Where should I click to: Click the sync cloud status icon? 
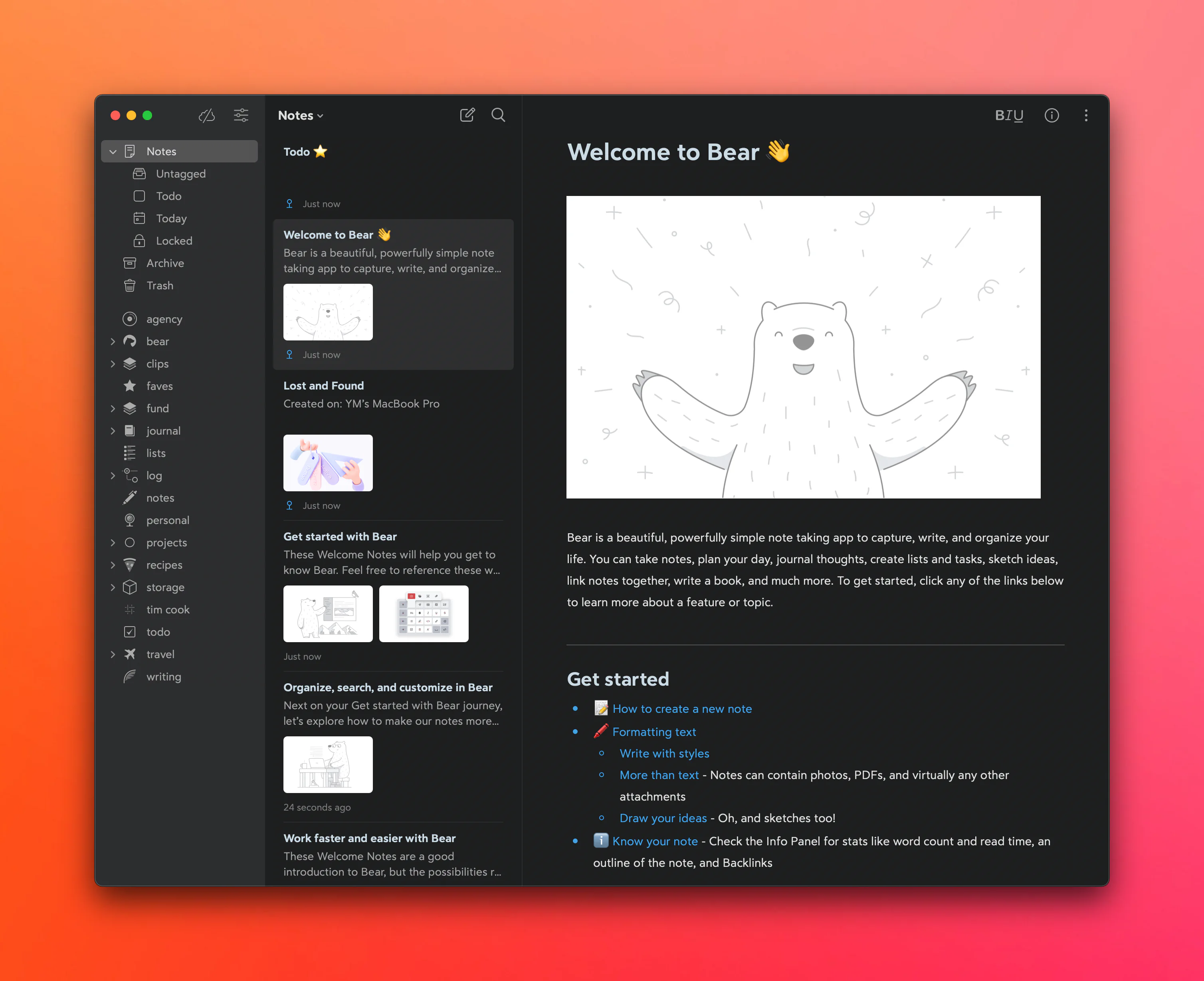tap(207, 115)
